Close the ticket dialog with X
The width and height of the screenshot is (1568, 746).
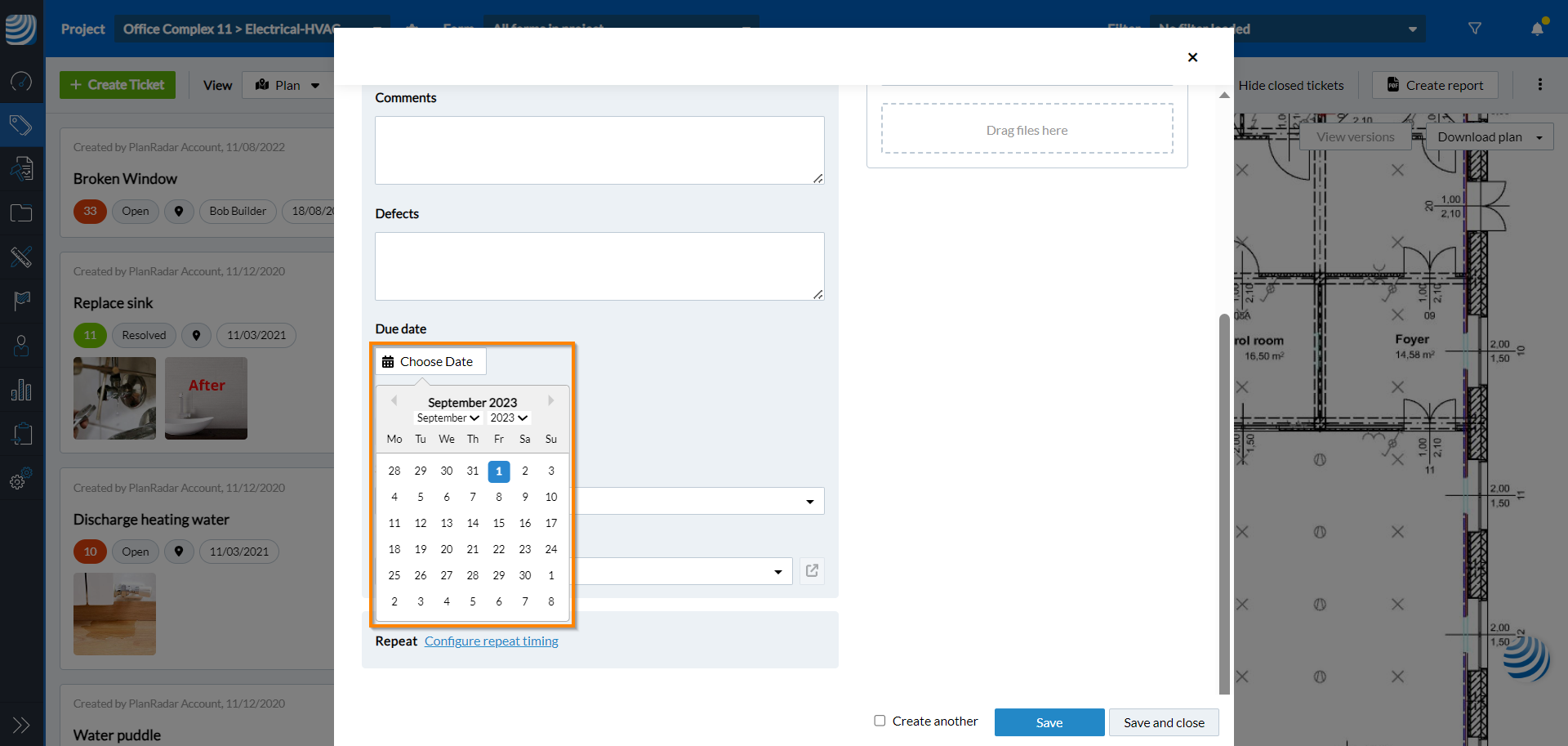[x=1192, y=57]
